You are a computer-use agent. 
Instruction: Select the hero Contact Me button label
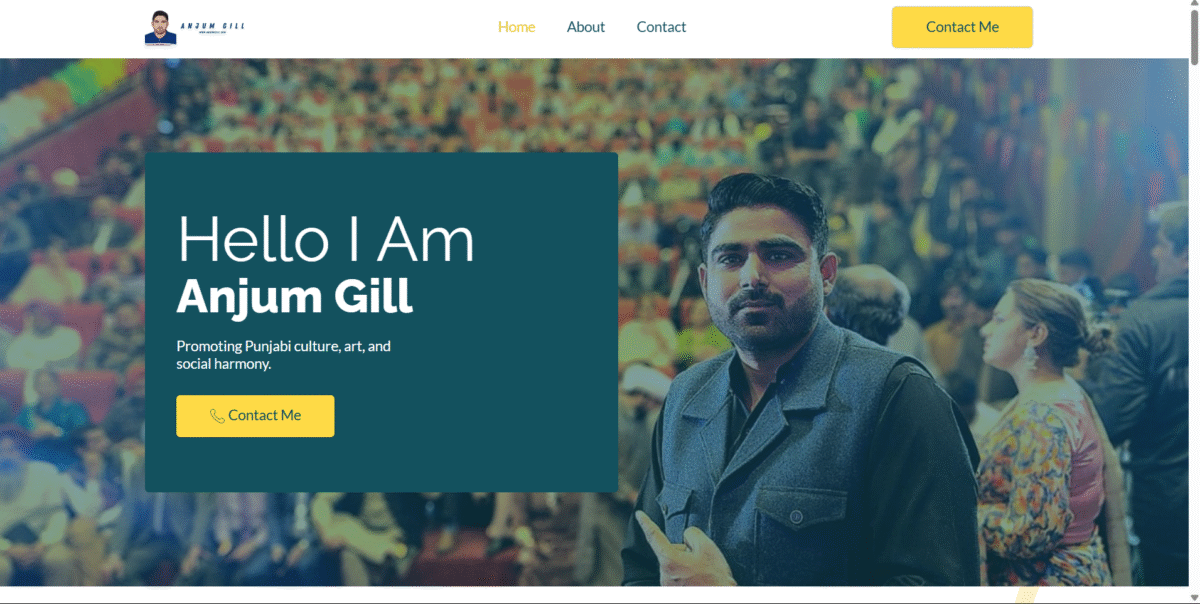[x=264, y=415]
